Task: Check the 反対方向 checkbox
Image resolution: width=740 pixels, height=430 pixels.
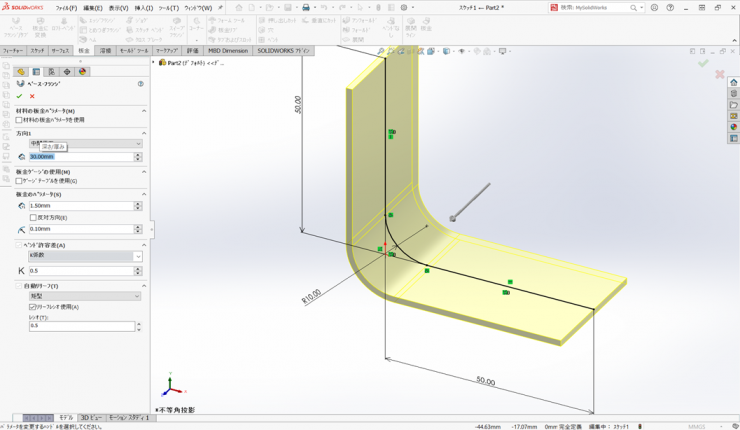Action: tap(33, 217)
